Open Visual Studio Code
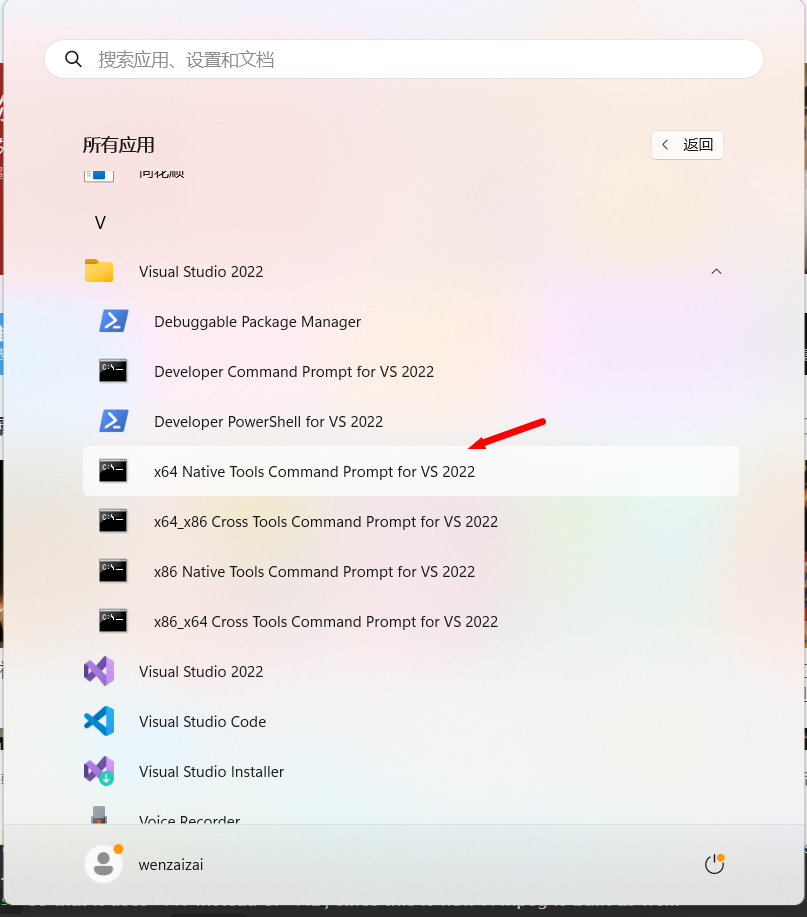Image resolution: width=807 pixels, height=917 pixels. pyautogui.click(x=200, y=721)
